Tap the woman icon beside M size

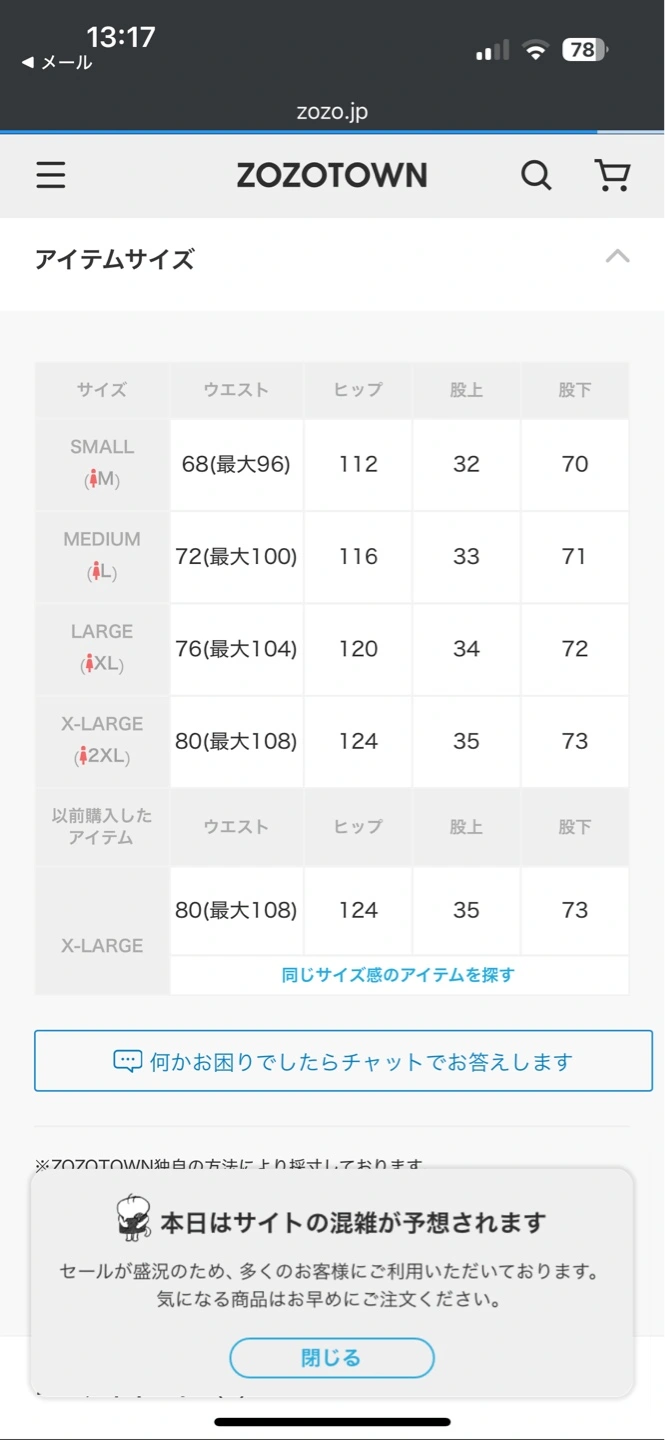pyautogui.click(x=94, y=480)
